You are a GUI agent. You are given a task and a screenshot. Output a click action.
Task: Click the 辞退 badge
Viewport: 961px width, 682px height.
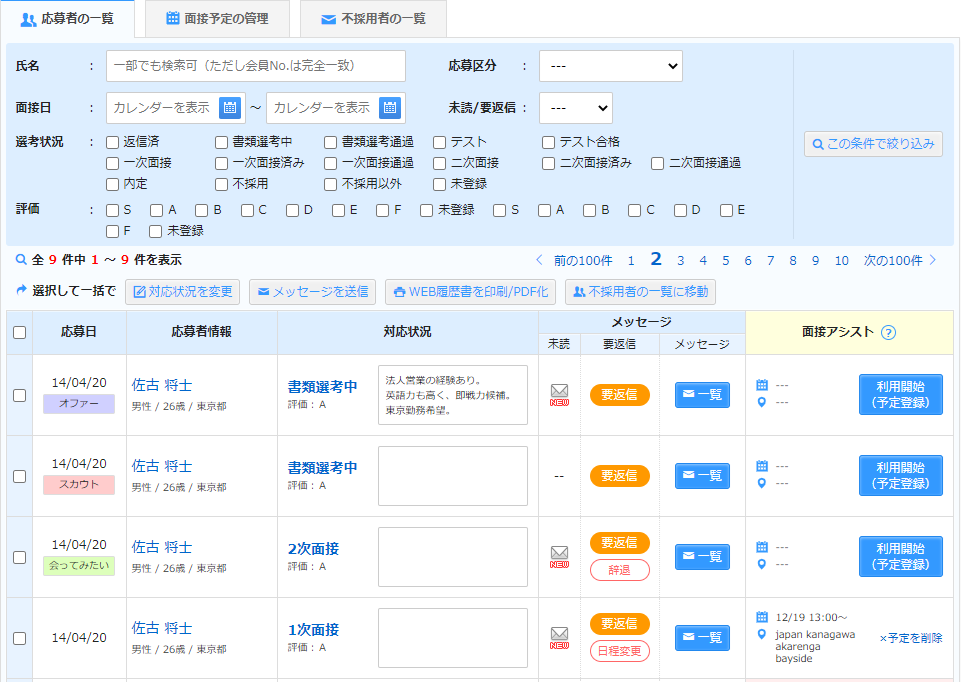(x=620, y=570)
